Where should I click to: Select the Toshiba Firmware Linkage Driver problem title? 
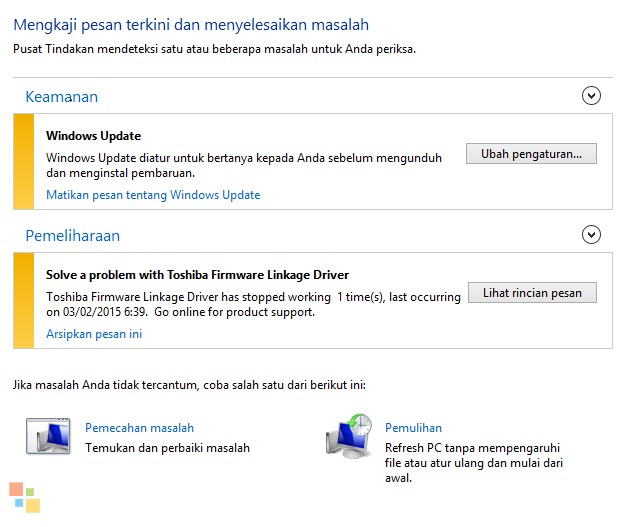198,275
